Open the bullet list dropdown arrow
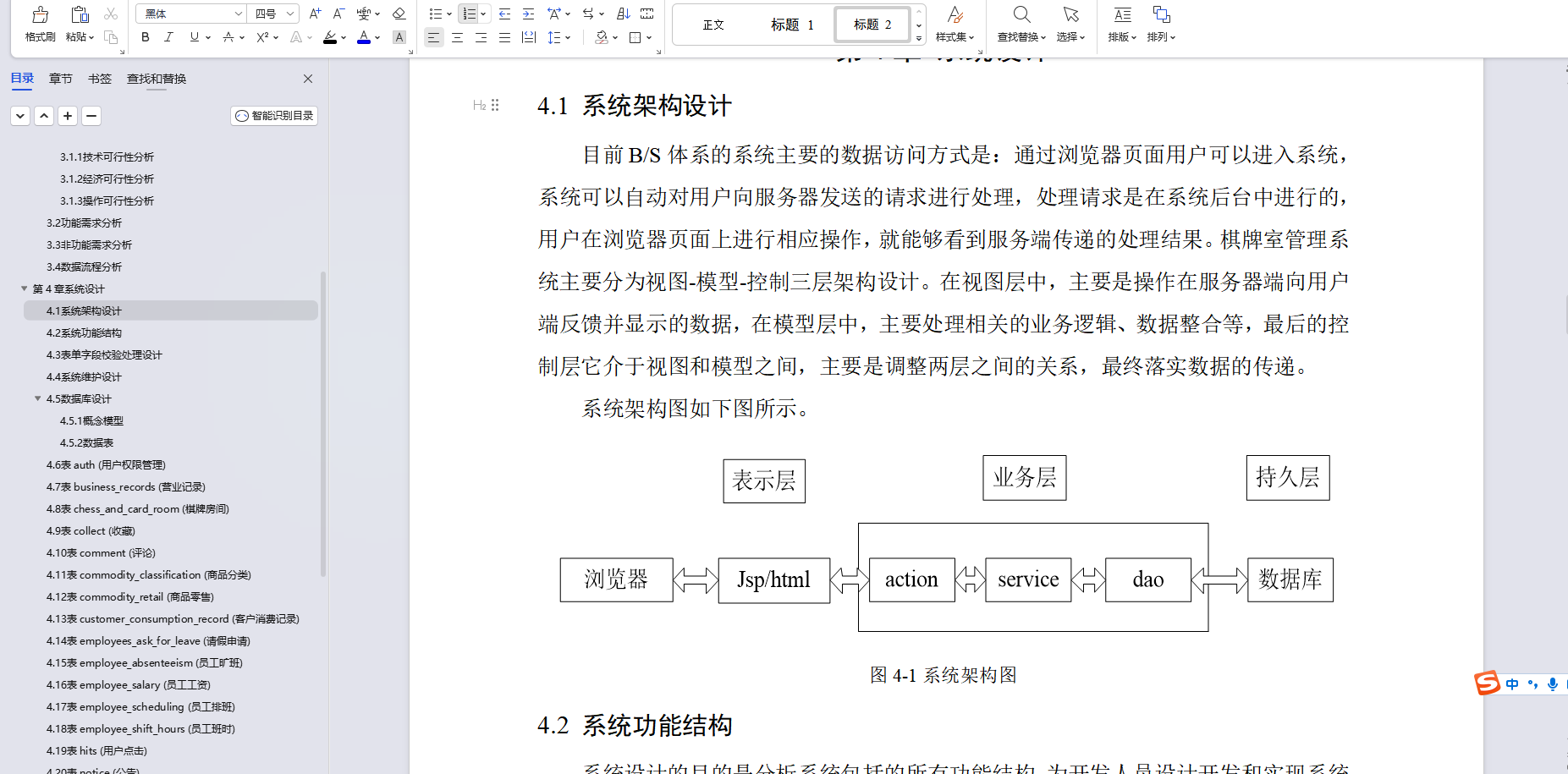Viewport: 1568px width, 774px height. coord(448,14)
